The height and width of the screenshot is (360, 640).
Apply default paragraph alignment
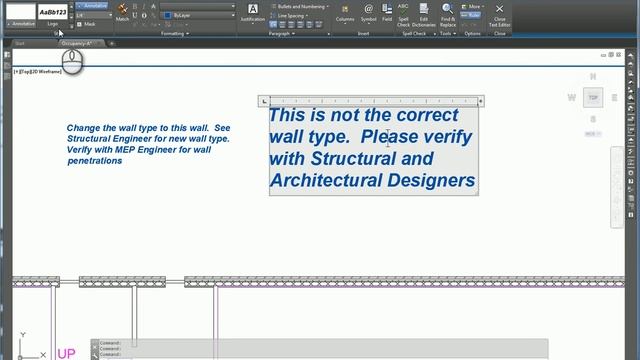(x=273, y=25)
